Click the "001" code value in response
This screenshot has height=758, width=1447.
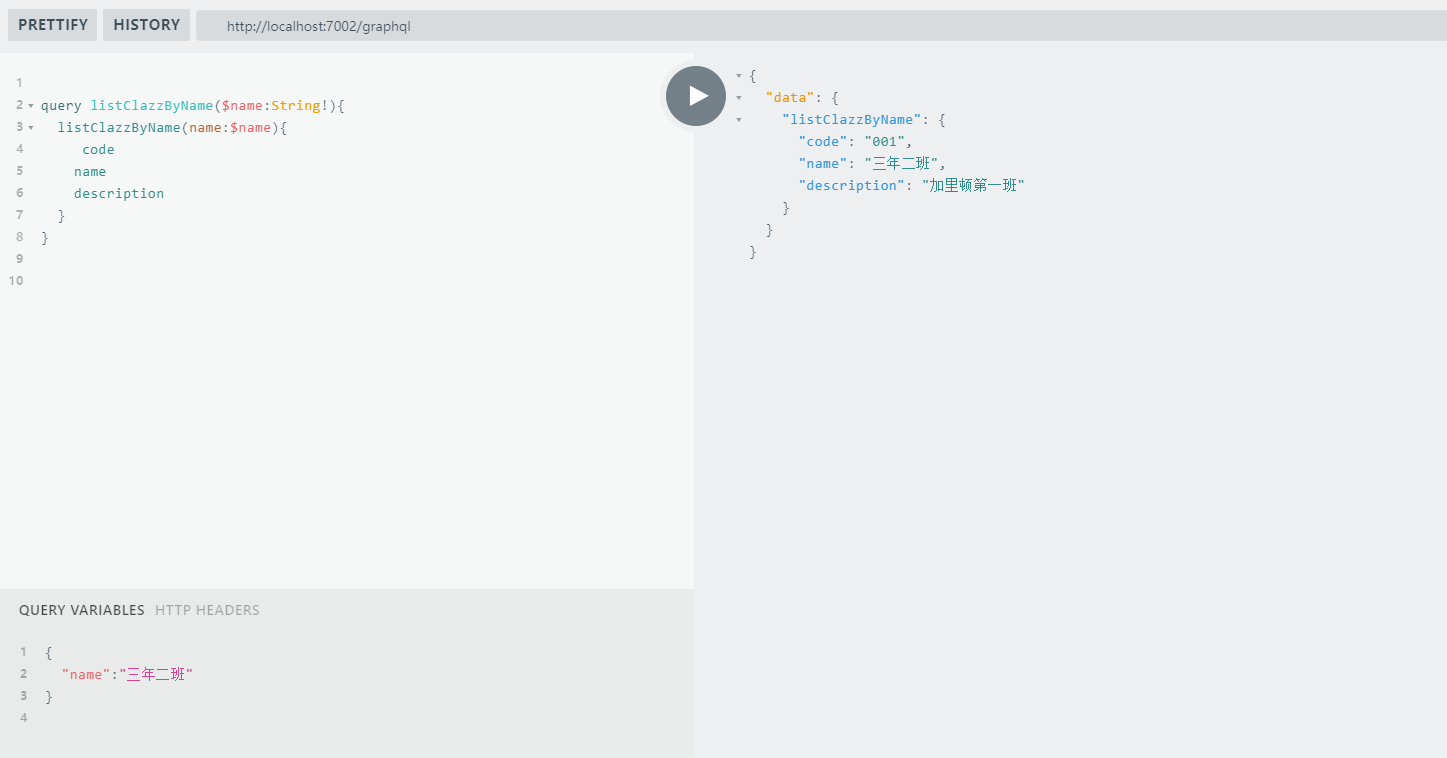click(x=885, y=141)
